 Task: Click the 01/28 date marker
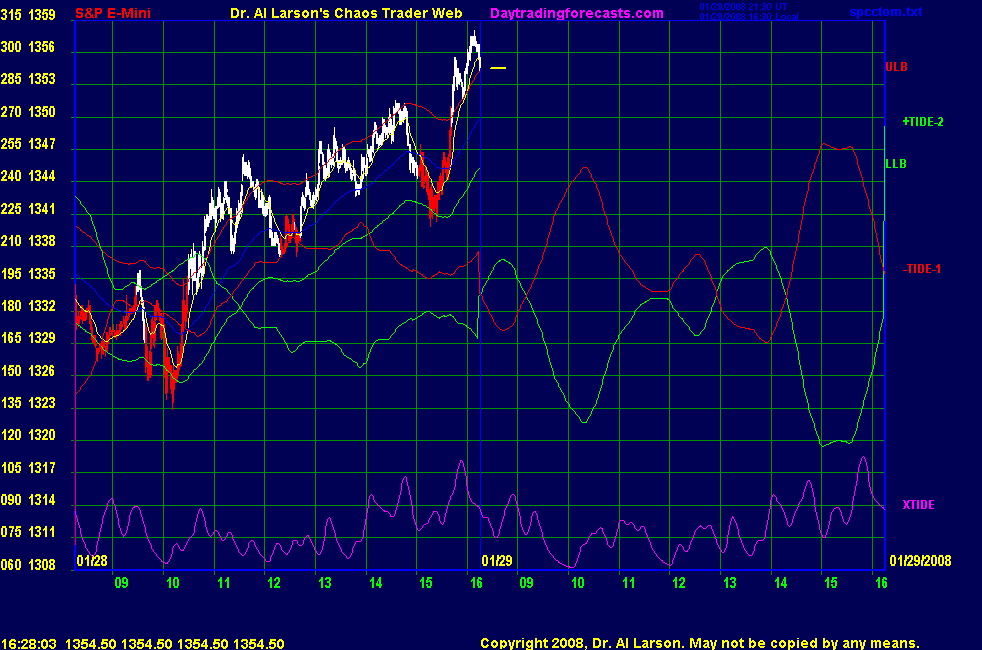[x=91, y=561]
